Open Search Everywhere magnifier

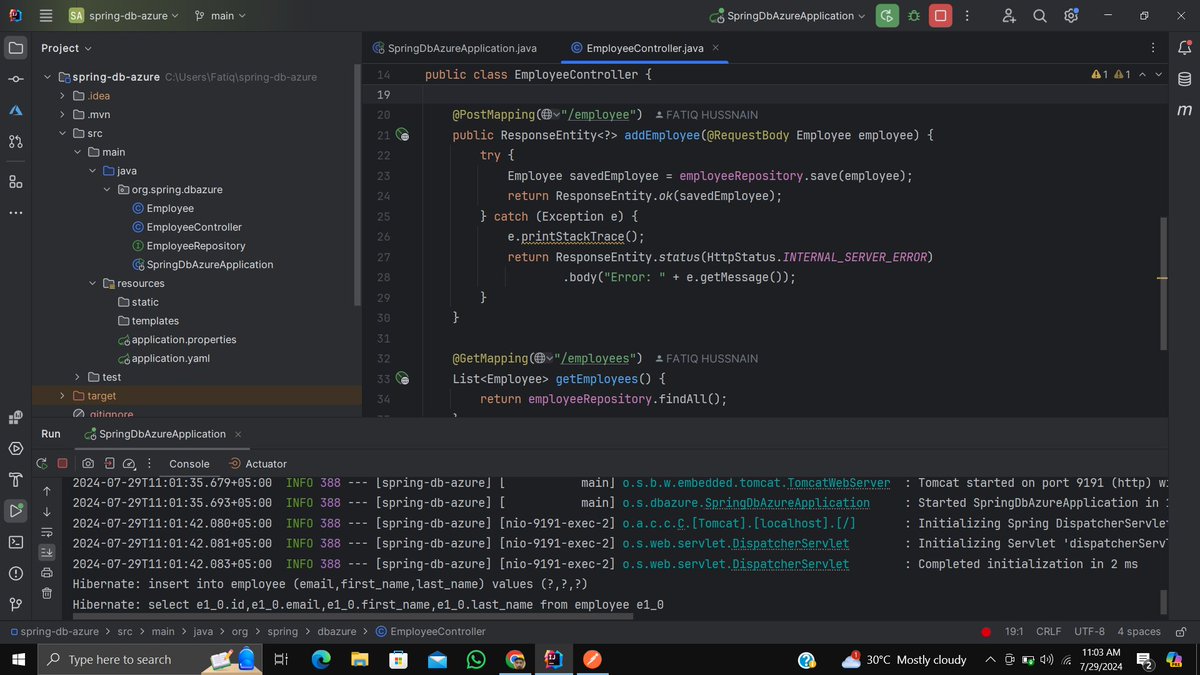1040,16
